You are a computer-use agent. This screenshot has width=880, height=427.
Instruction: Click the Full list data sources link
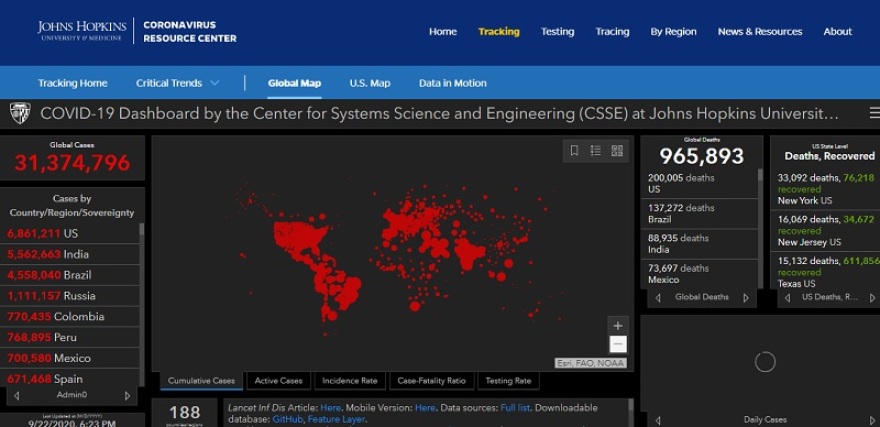tap(515, 408)
